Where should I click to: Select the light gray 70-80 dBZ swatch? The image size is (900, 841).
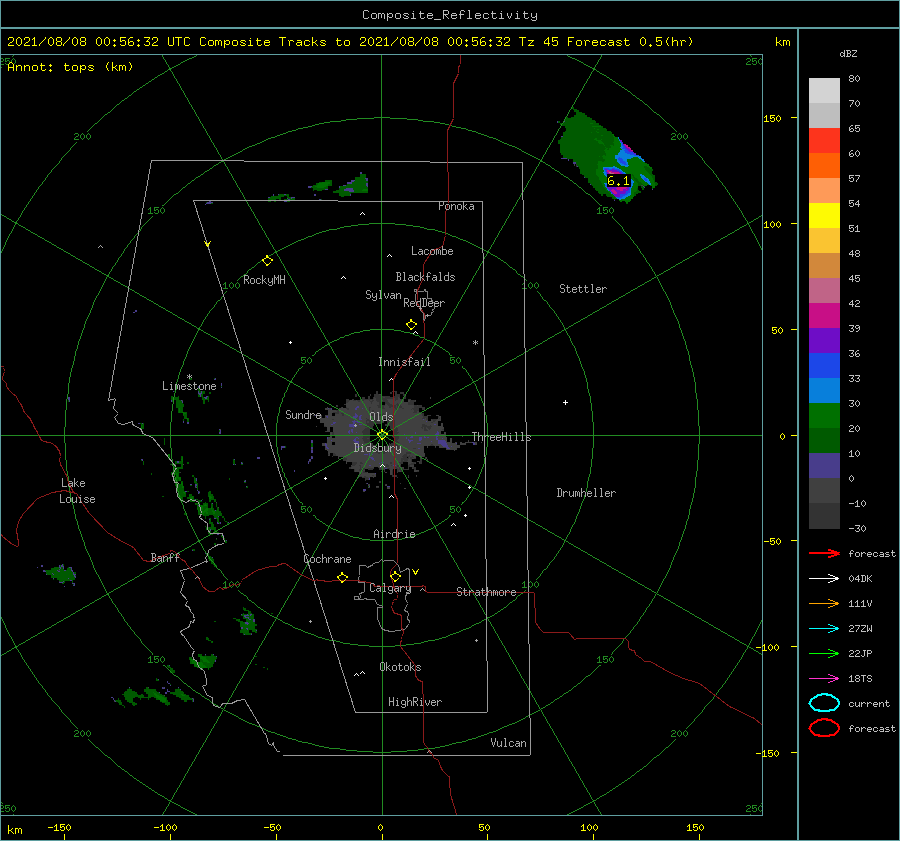tap(824, 91)
